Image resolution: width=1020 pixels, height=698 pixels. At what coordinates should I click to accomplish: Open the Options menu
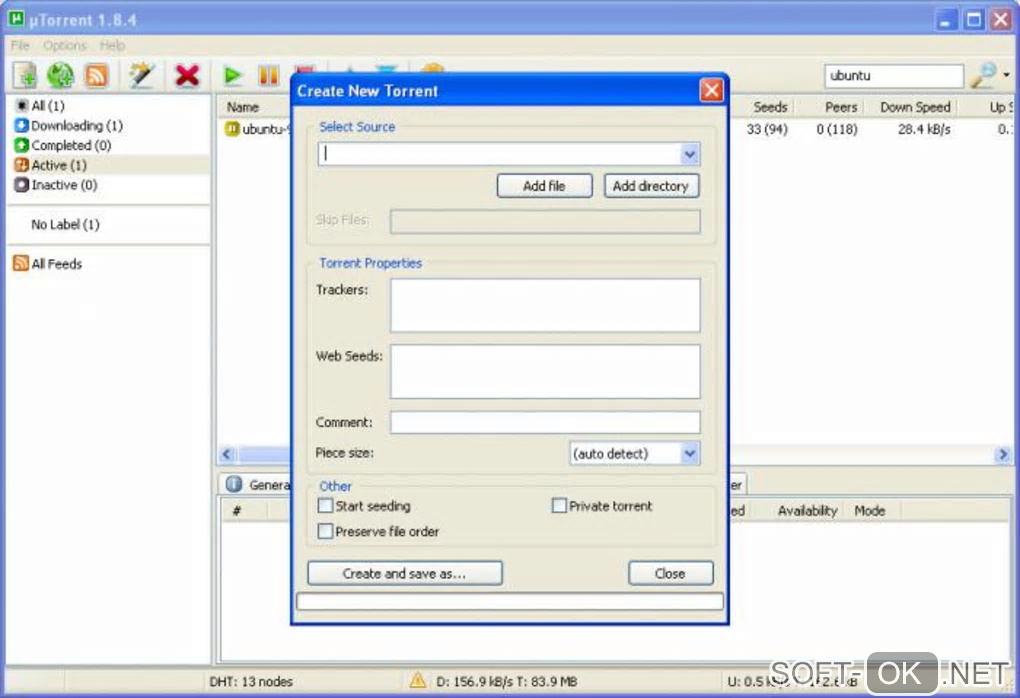[65, 46]
